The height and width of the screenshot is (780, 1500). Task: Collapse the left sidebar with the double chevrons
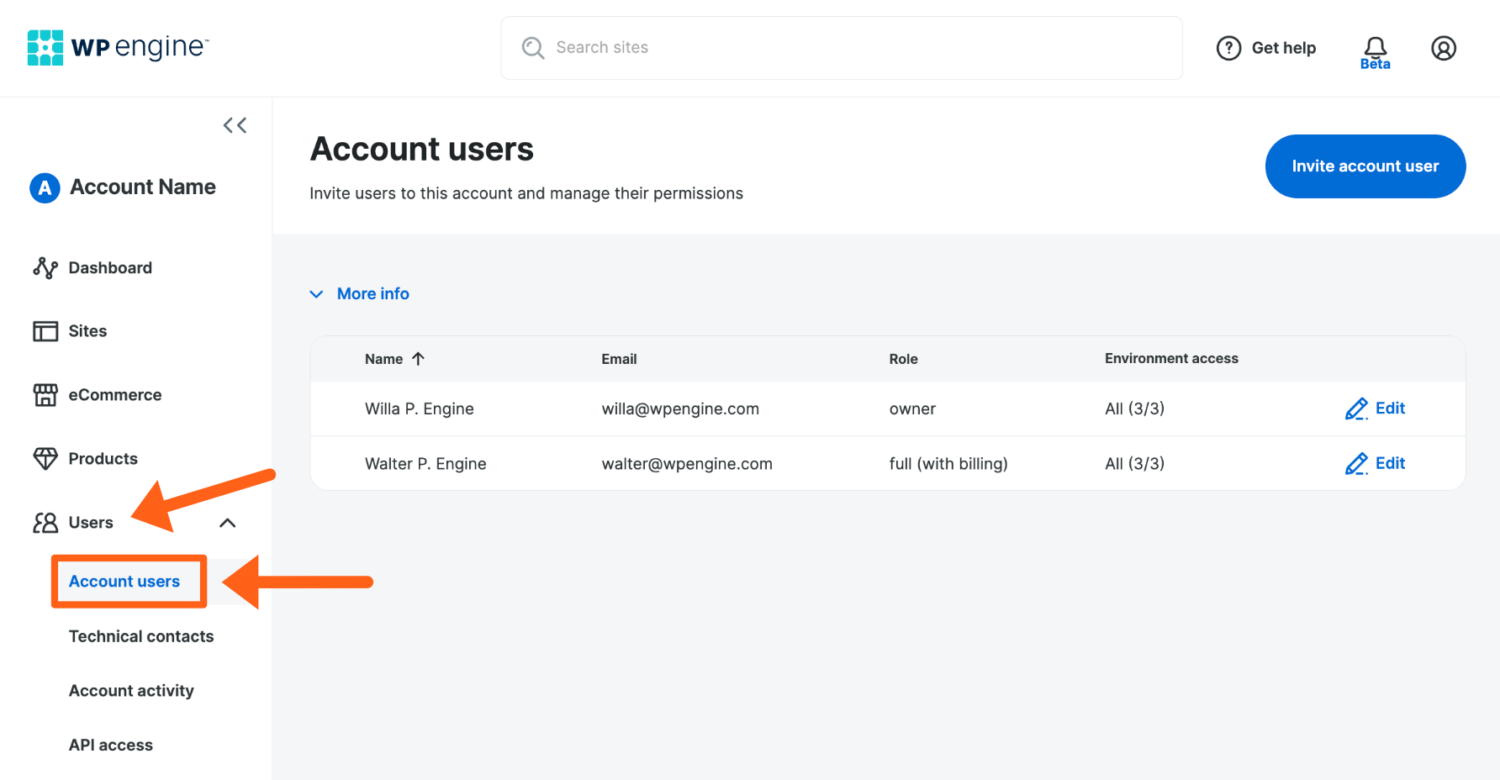pyautogui.click(x=234, y=124)
